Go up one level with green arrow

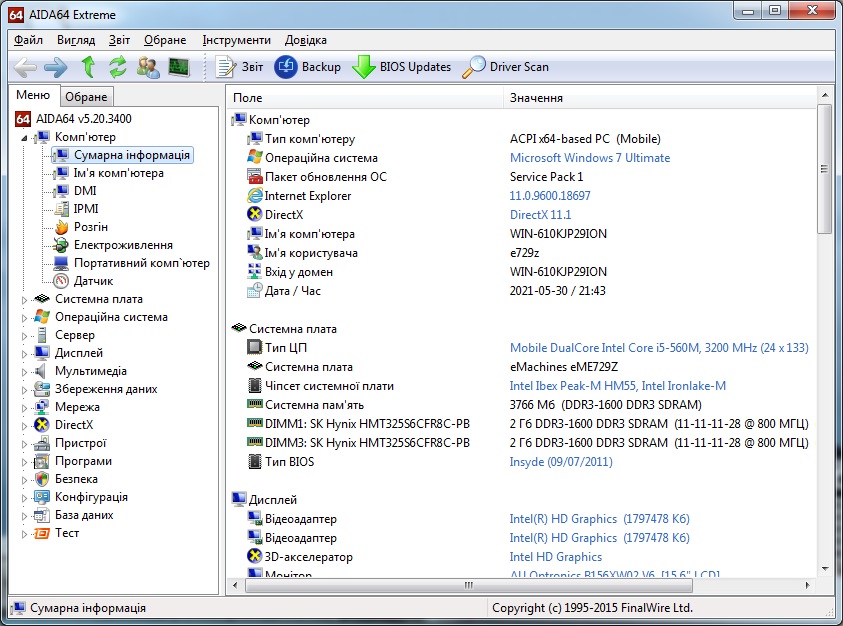click(x=88, y=67)
